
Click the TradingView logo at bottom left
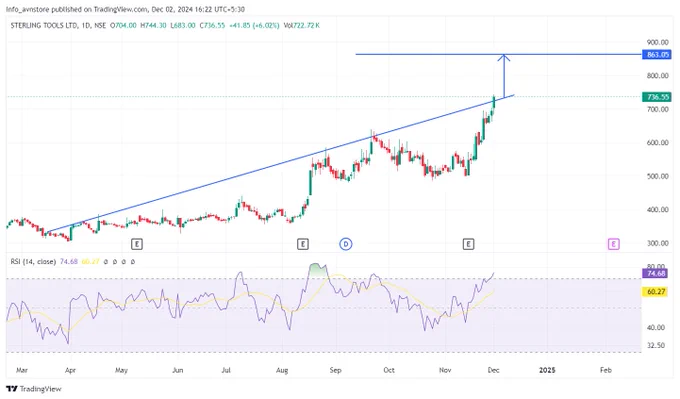click(x=34, y=389)
